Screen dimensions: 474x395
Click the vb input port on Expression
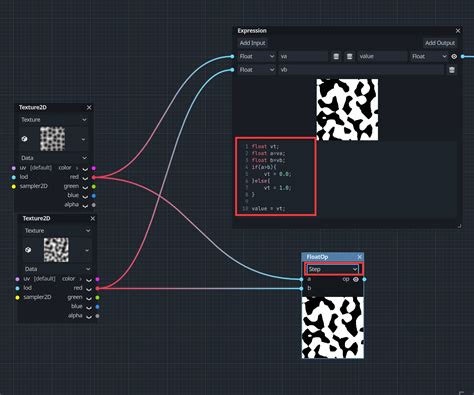pos(232,70)
